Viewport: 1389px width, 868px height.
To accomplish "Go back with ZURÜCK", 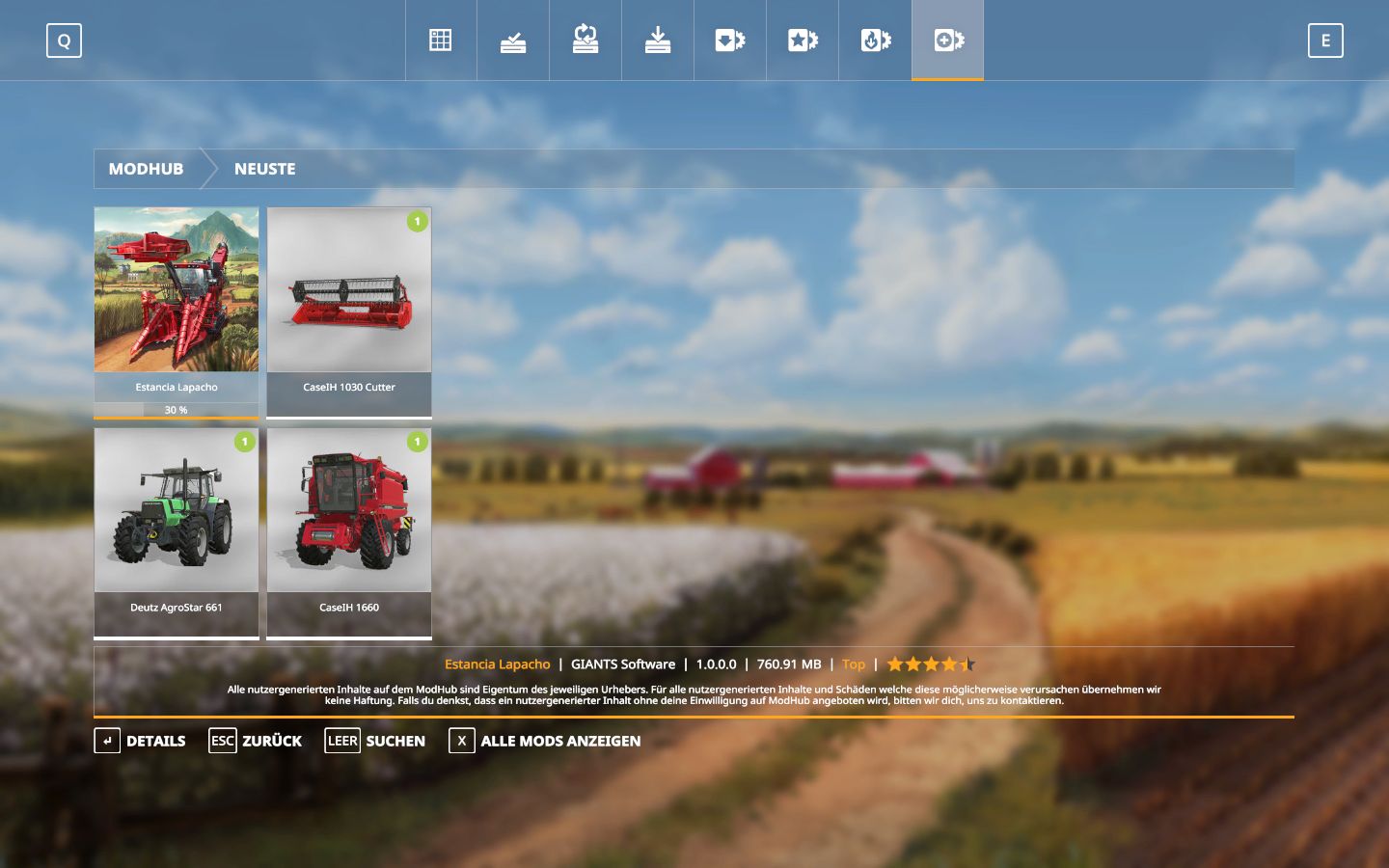I will tap(272, 741).
